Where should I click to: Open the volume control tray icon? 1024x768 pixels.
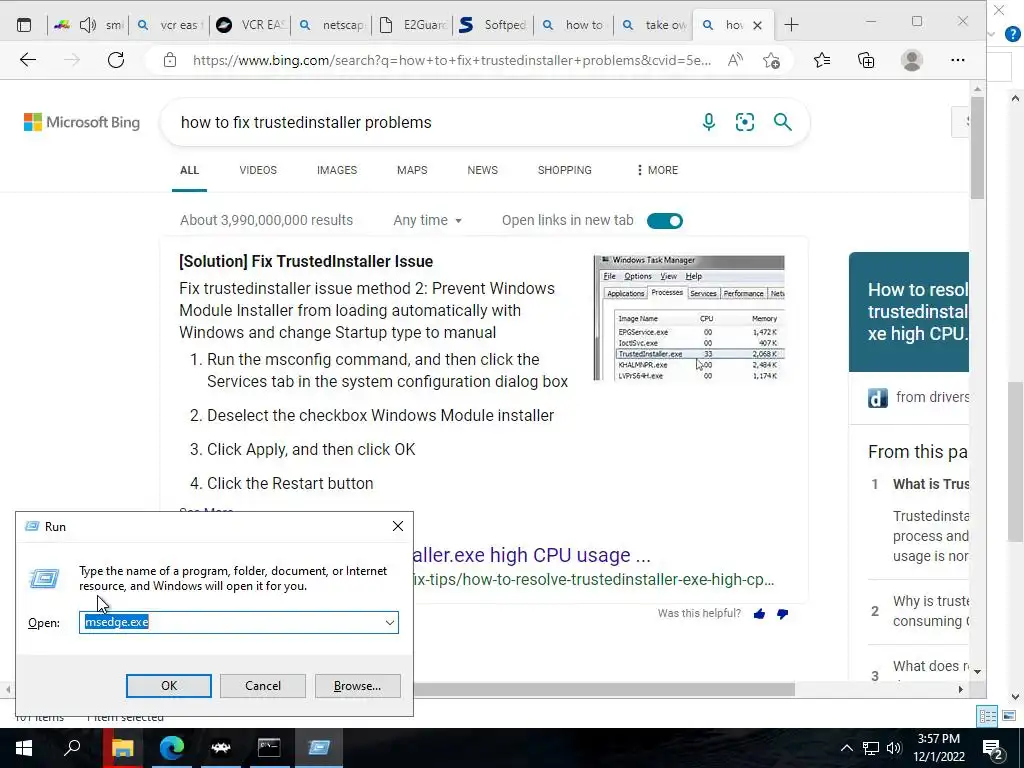[x=894, y=748]
